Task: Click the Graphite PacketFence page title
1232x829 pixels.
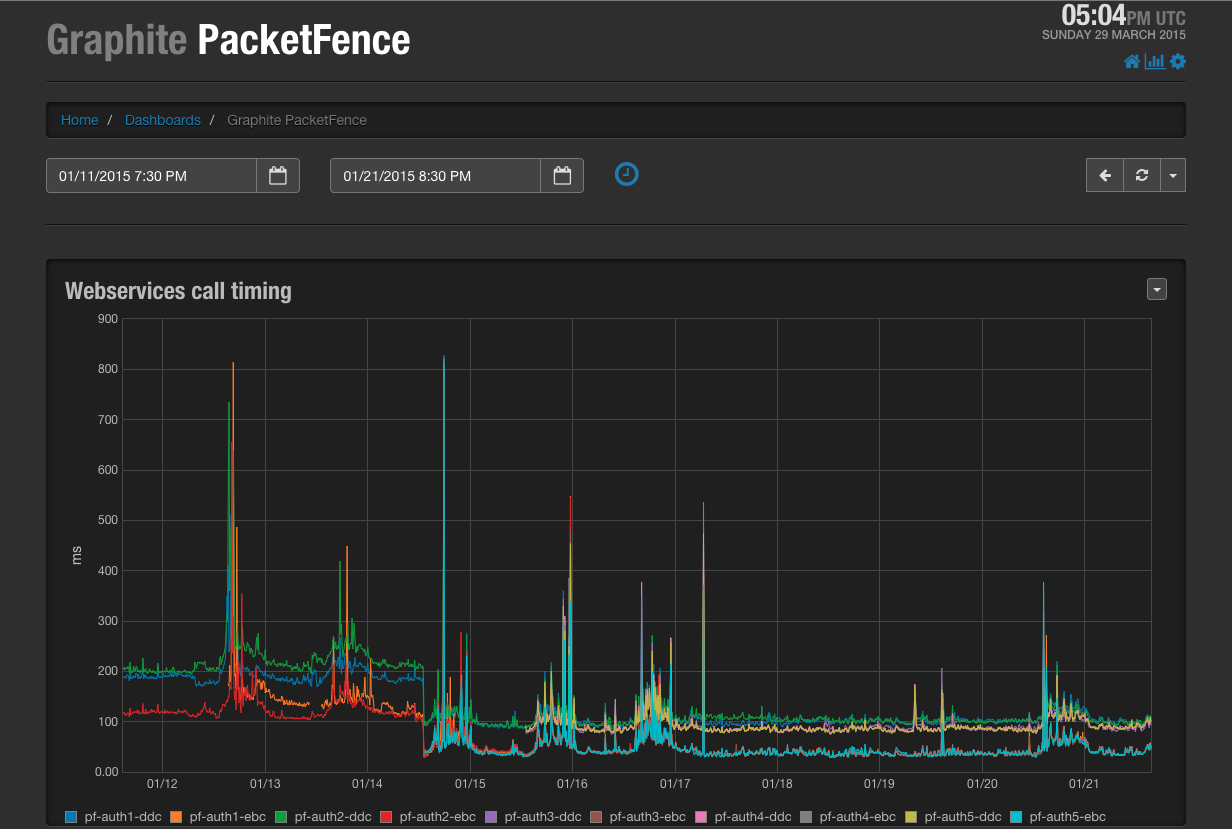Action: click(229, 40)
